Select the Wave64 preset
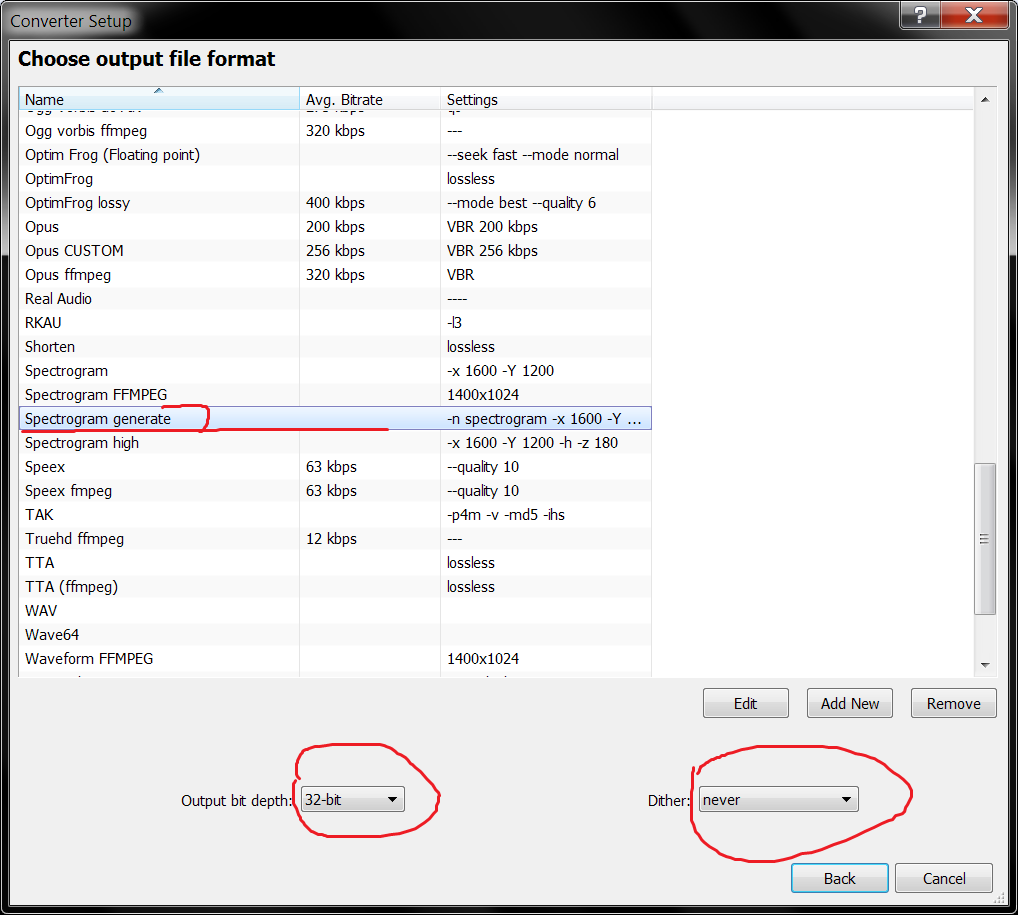1018x915 pixels. click(335, 635)
